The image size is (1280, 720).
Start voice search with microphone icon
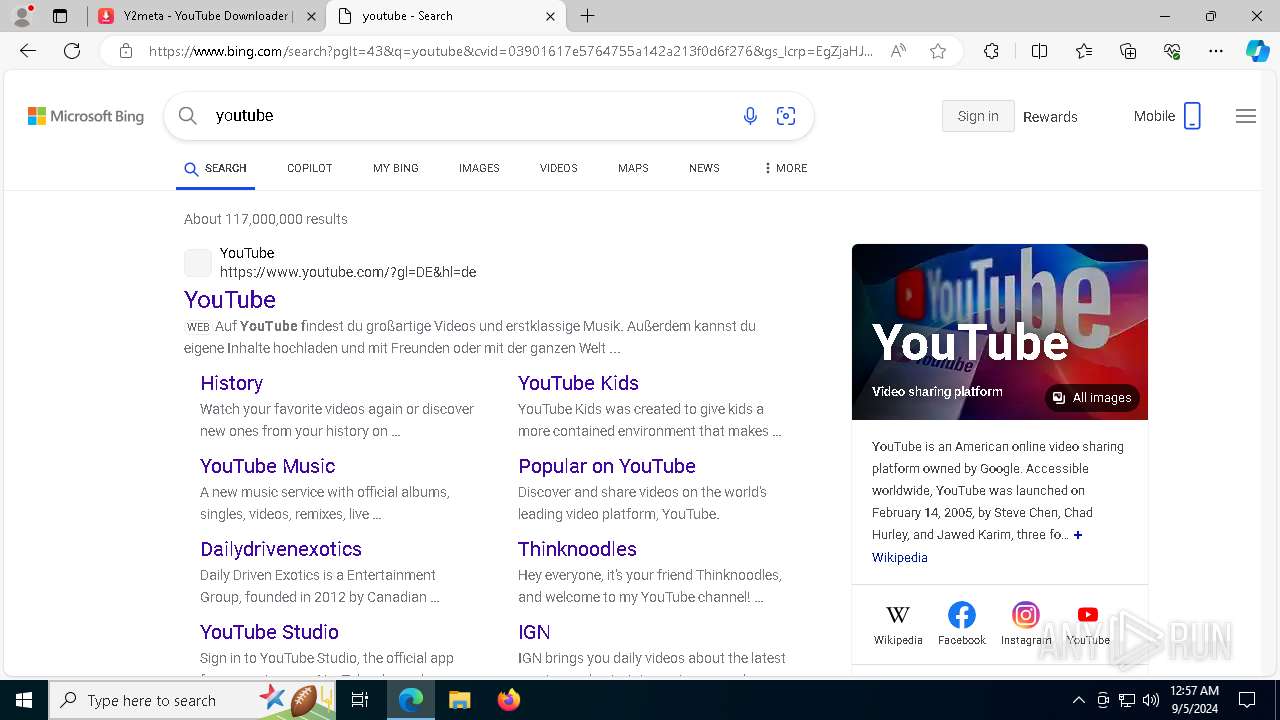click(750, 116)
